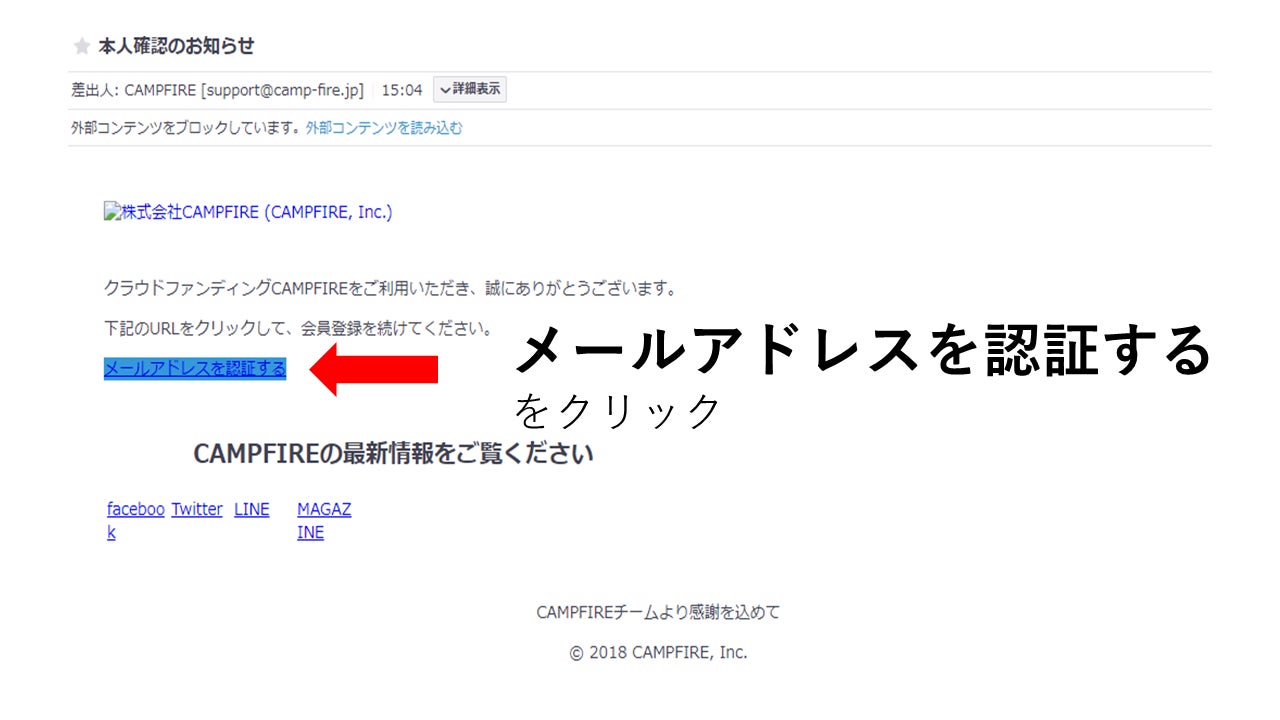Click the sender address support@camp-fire.jp

coord(282,90)
